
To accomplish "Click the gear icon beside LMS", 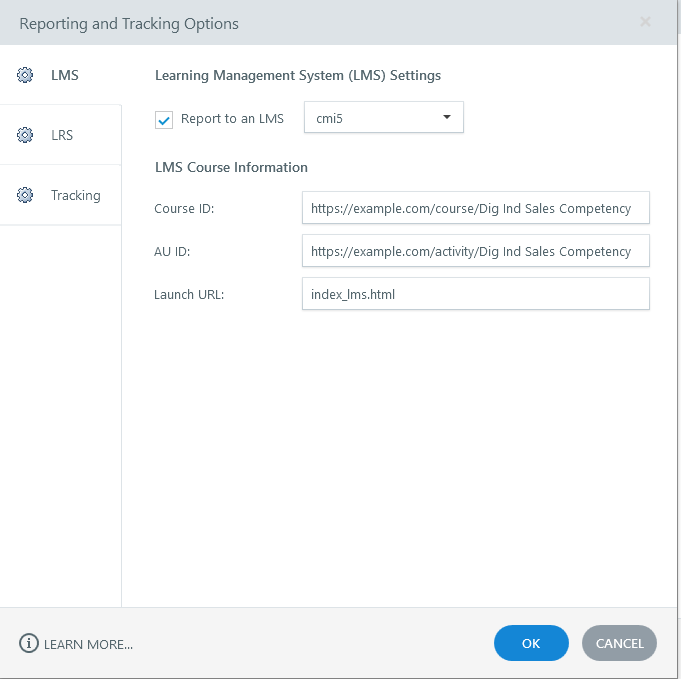I will (26, 75).
